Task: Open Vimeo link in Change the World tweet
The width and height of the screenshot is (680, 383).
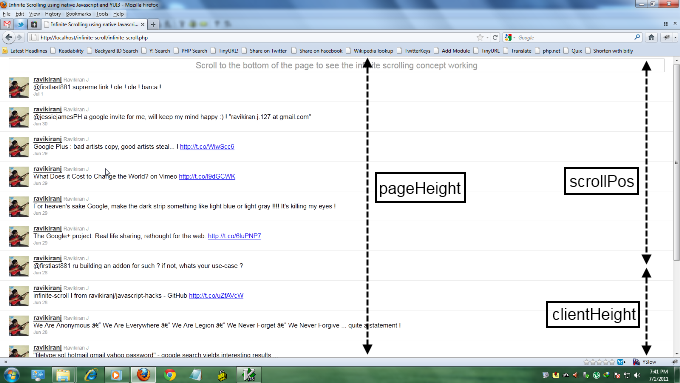Action: (207, 177)
